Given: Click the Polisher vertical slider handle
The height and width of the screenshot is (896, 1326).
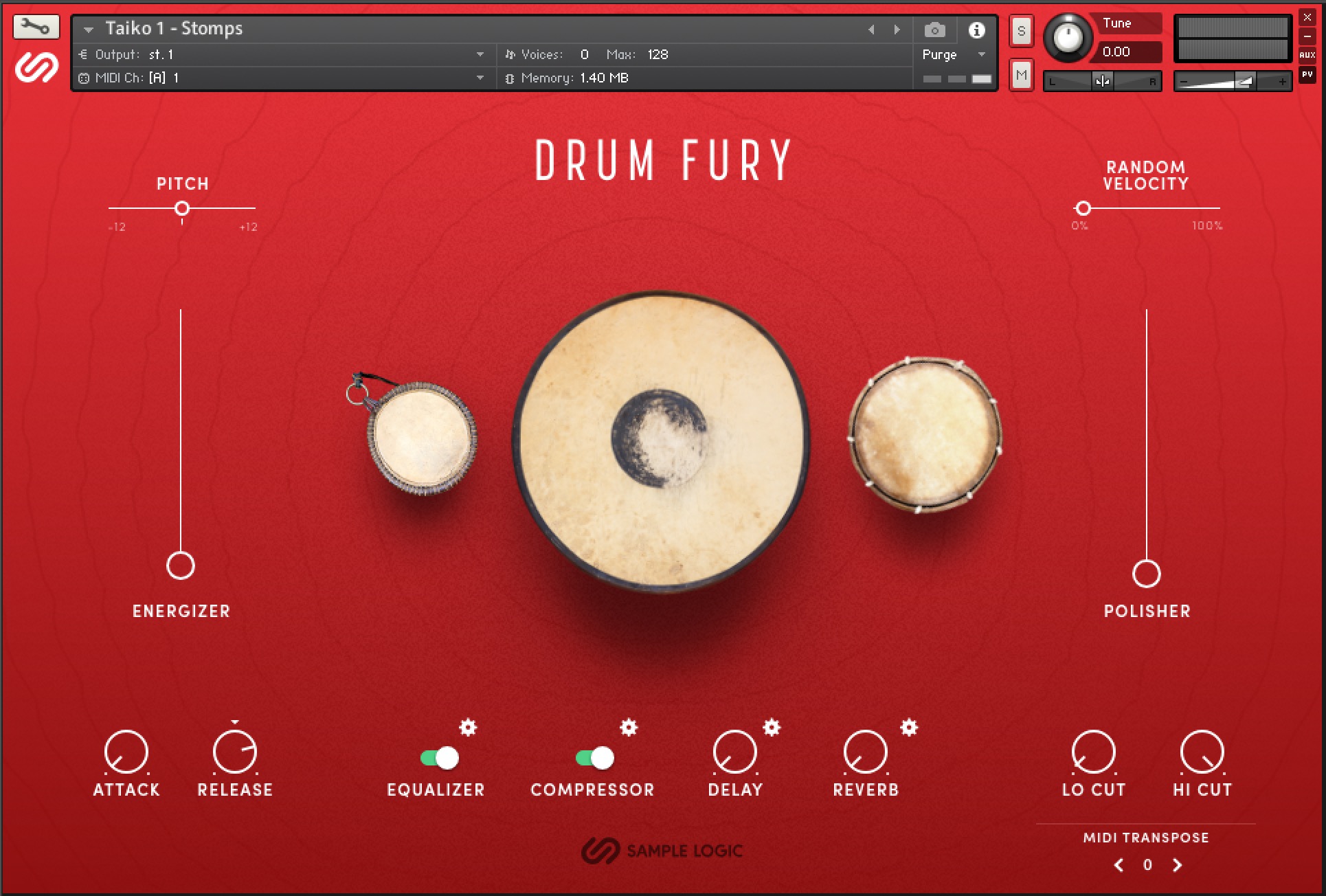Looking at the screenshot, I should 1146,573.
